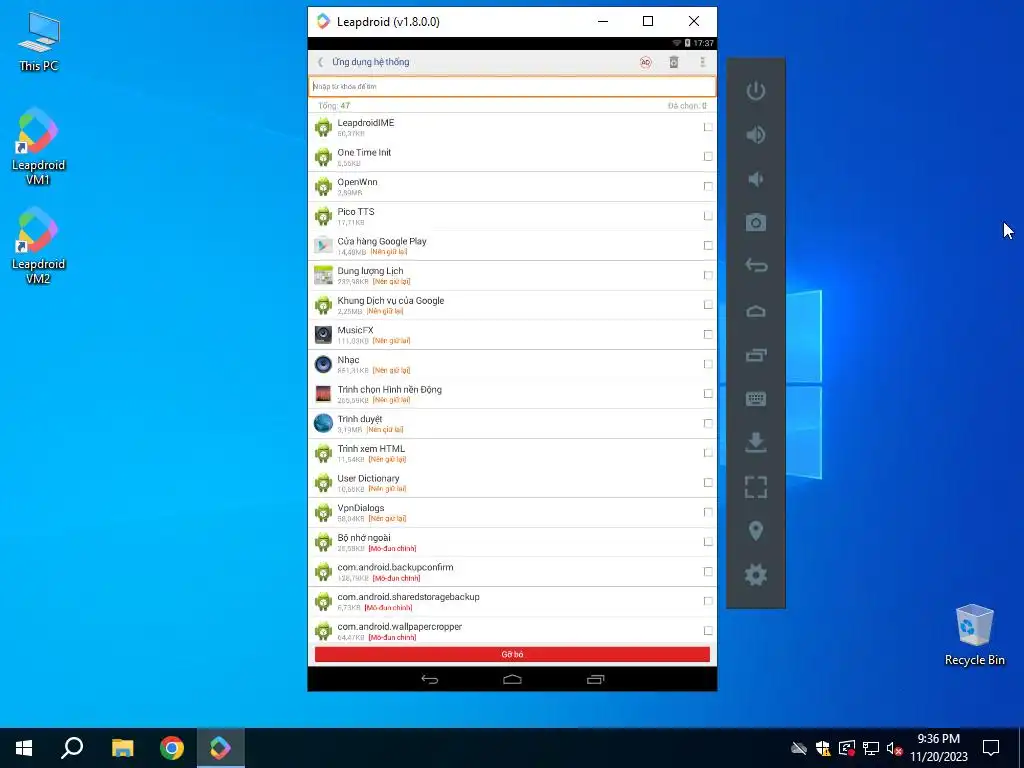Check the MusicFX checkbox
The height and width of the screenshot is (768, 1024).
point(708,334)
